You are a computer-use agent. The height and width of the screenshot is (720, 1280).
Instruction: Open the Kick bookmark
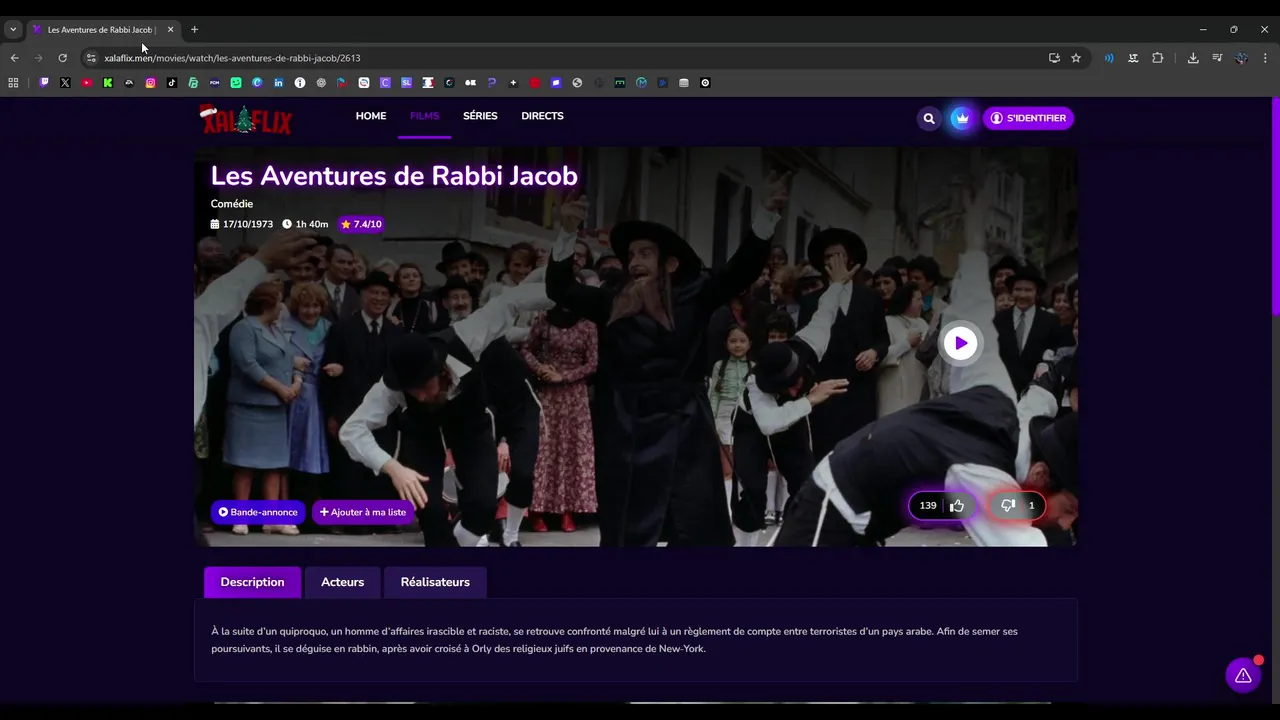[x=108, y=83]
